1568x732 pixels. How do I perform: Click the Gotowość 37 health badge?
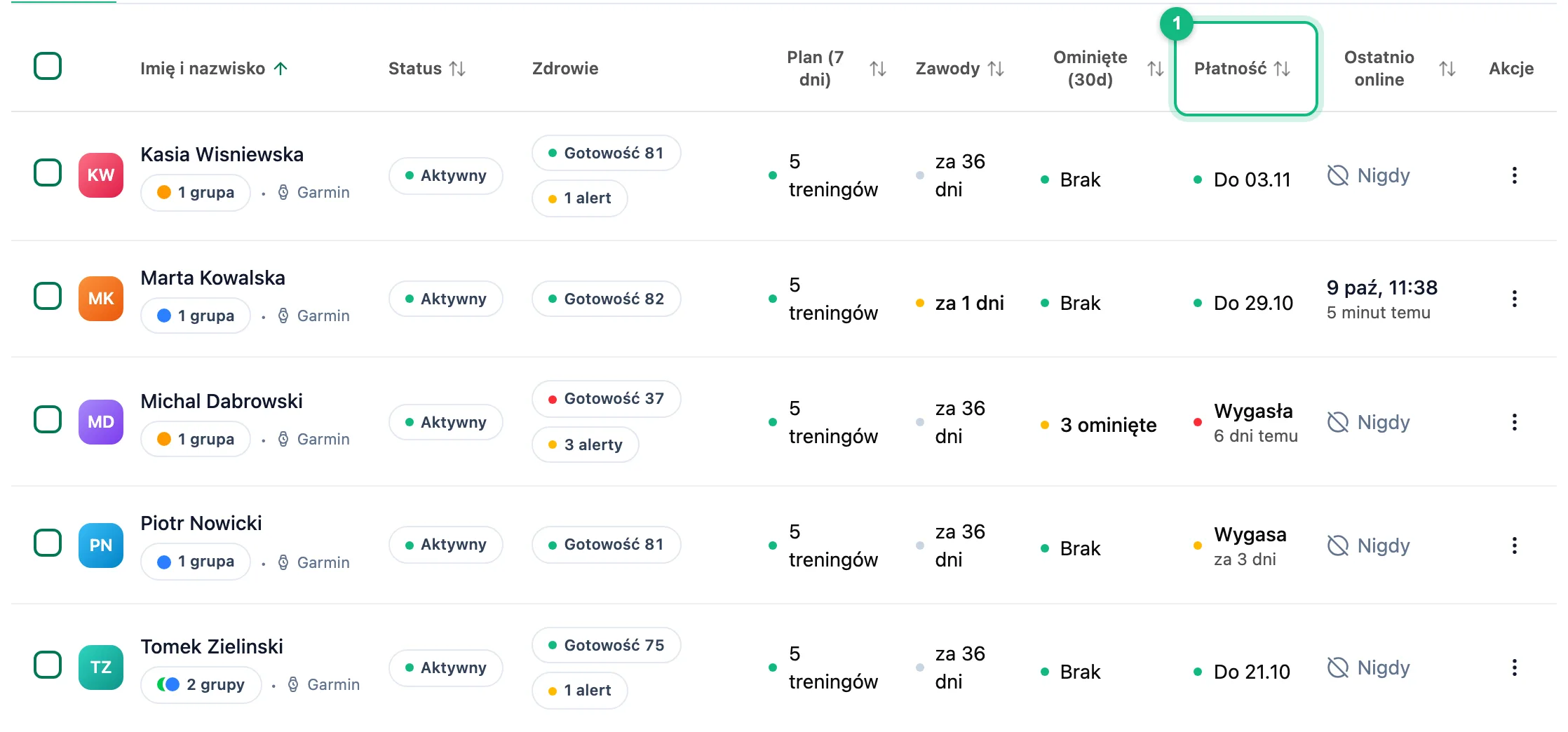[x=607, y=398]
